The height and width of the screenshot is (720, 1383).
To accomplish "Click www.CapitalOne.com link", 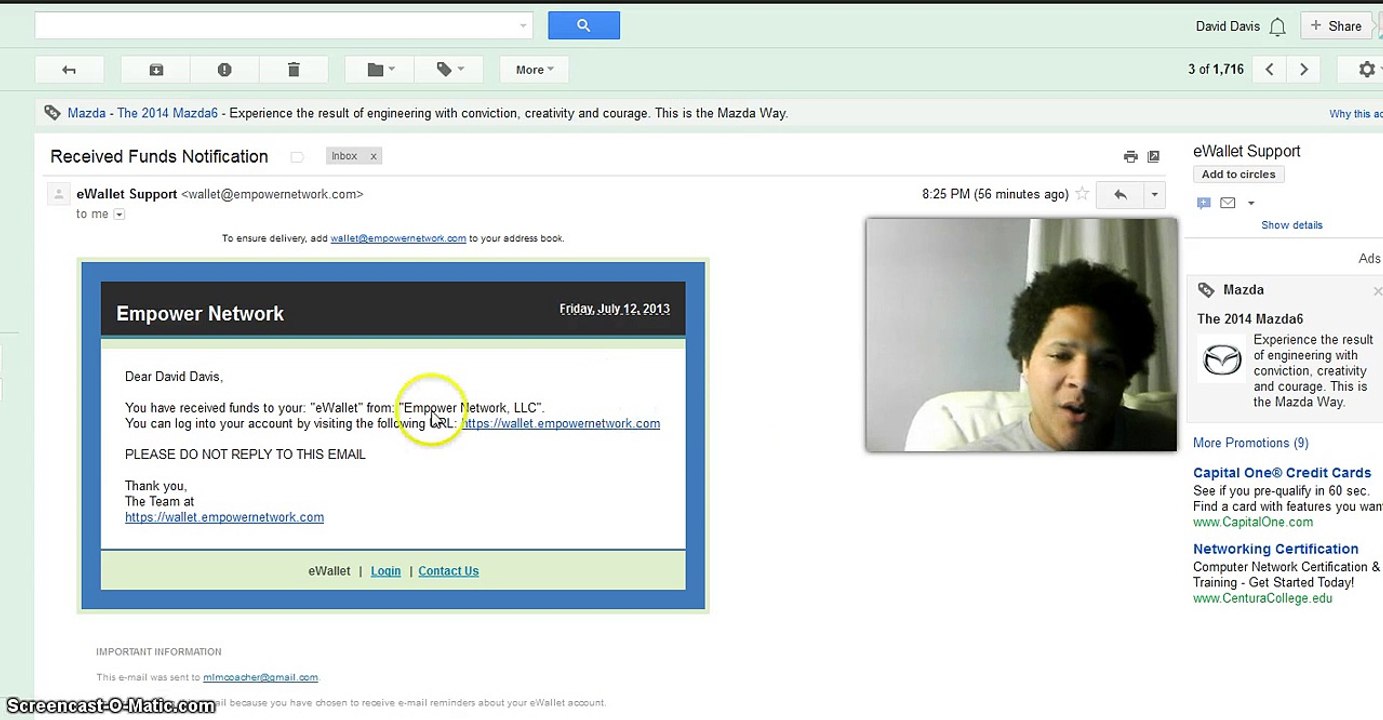I will 1253,522.
